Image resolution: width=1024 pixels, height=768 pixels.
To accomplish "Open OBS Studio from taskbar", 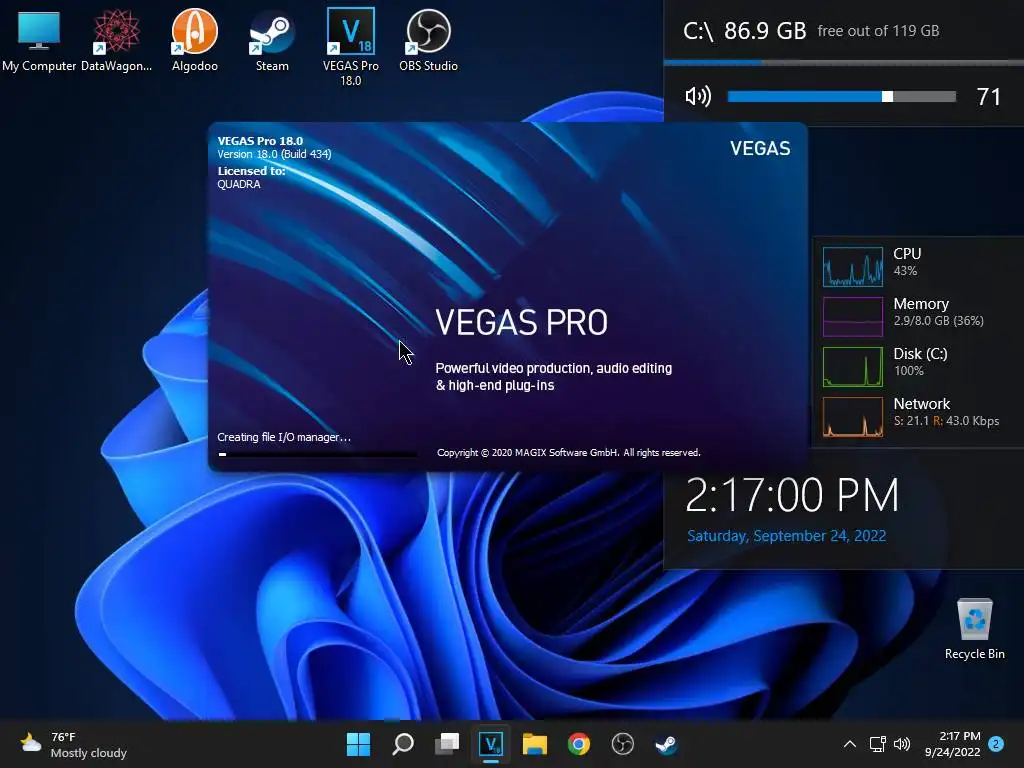I will point(622,744).
